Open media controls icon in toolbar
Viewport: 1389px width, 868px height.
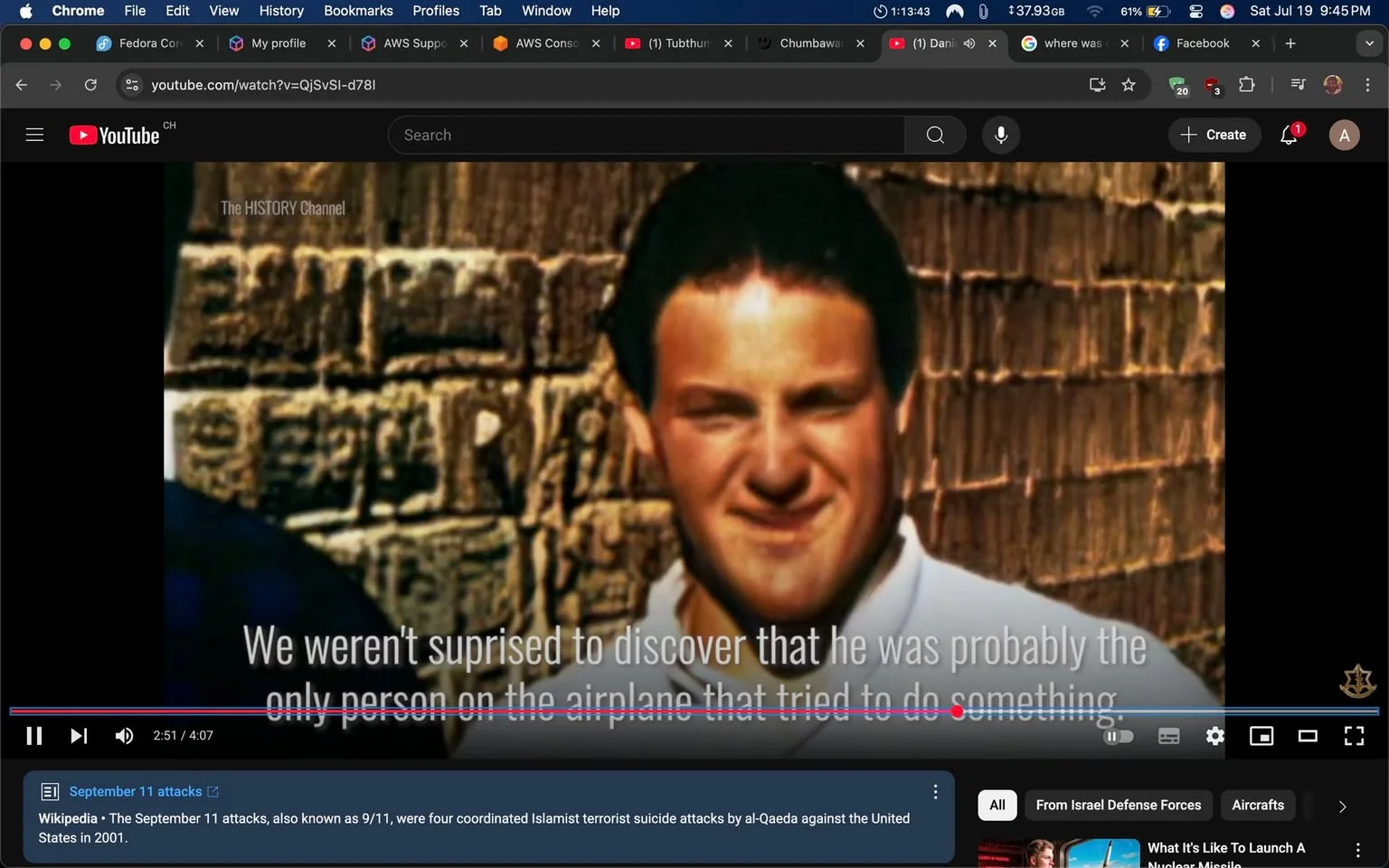(1298, 84)
